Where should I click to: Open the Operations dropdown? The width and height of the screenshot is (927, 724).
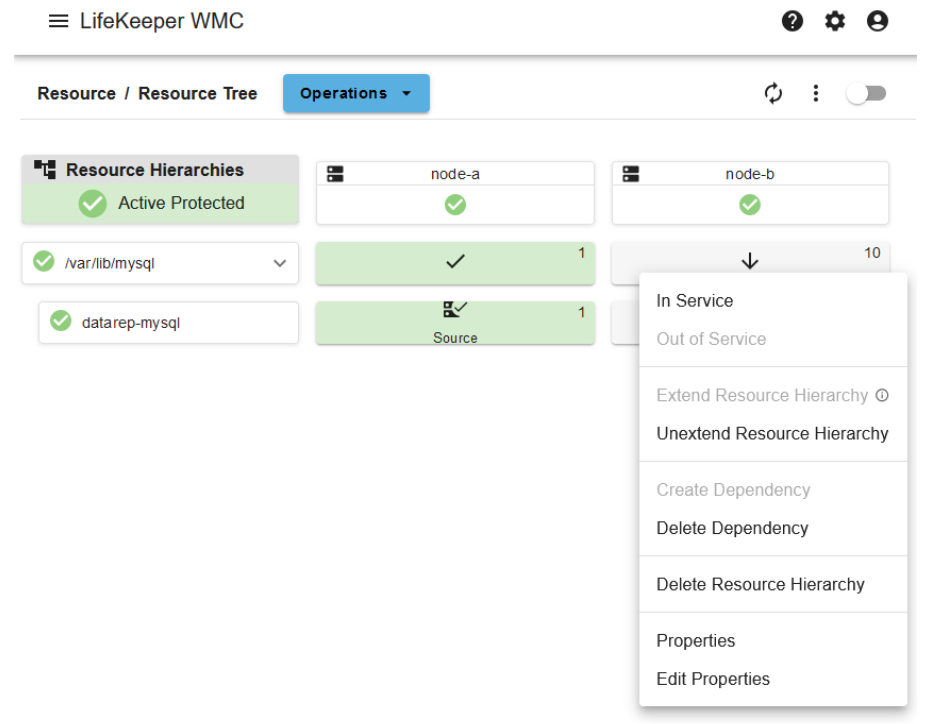(356, 93)
